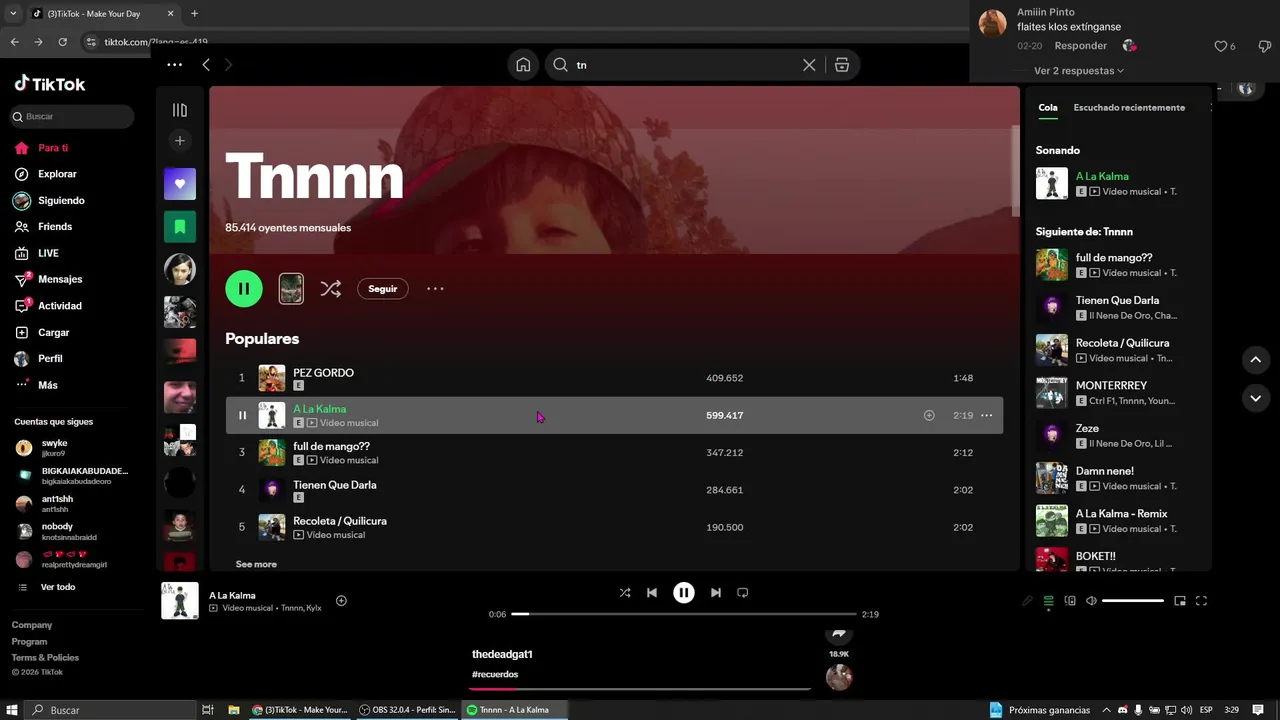Go to previous TikTok video up chevron
1280x720 pixels.
1256,360
